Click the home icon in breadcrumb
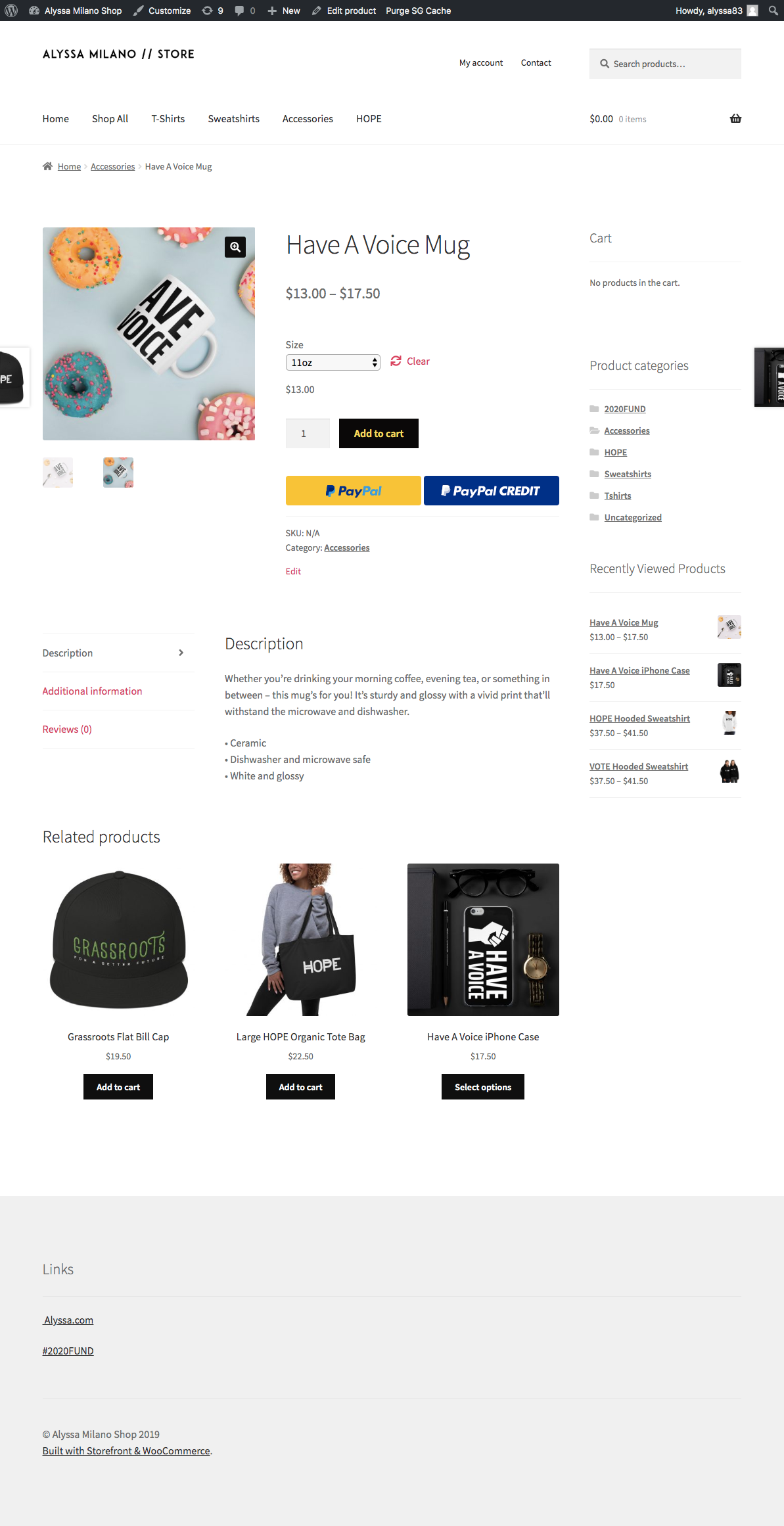 [x=47, y=166]
